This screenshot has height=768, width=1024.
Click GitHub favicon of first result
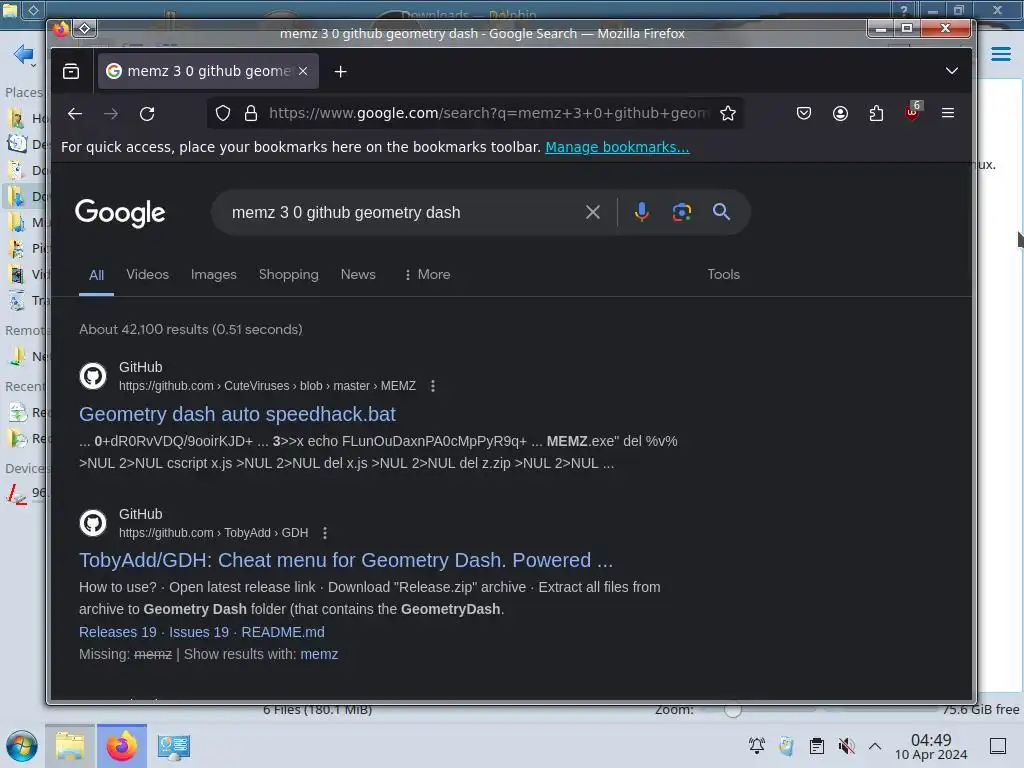pyautogui.click(x=93, y=376)
